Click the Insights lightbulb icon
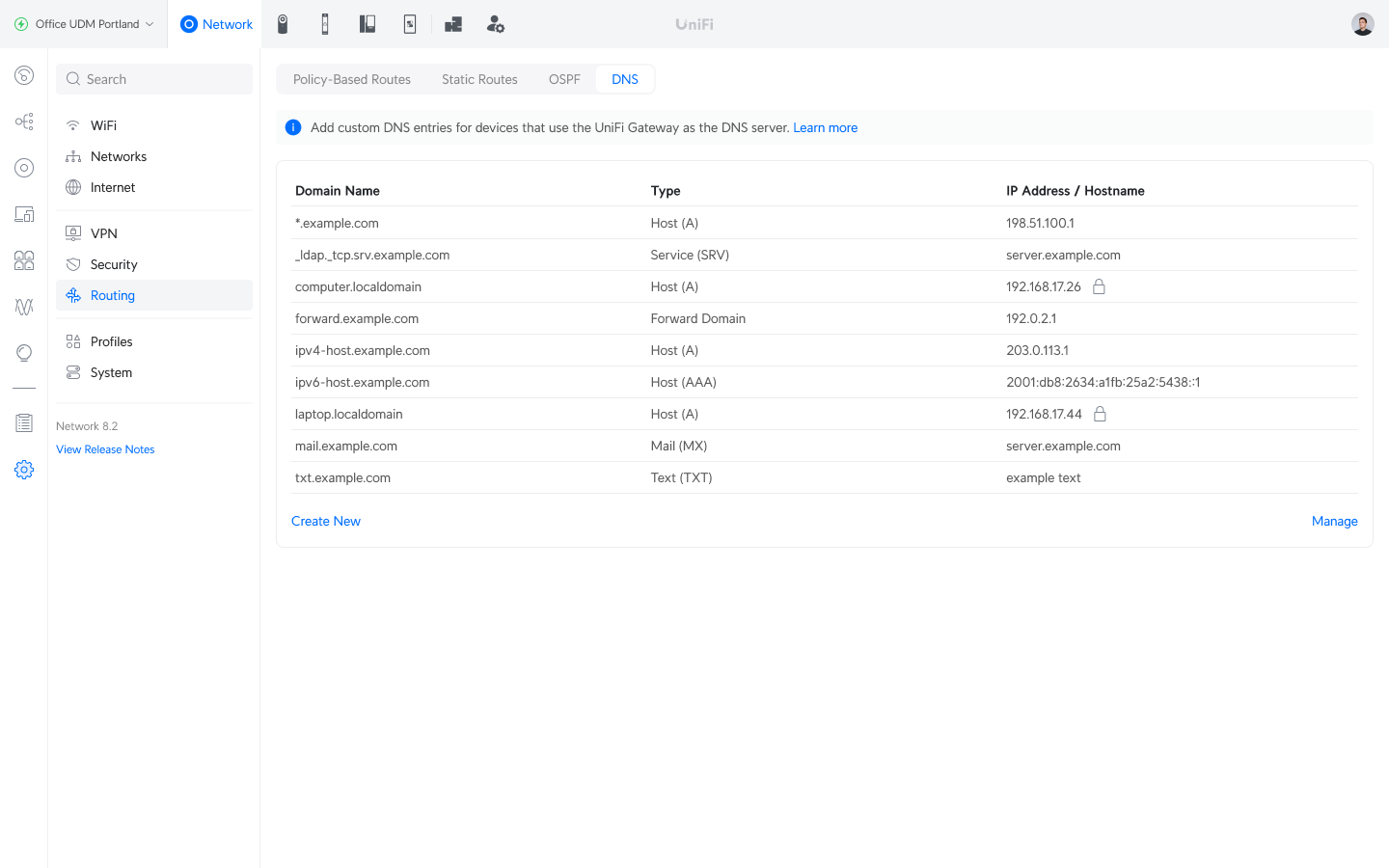 24,353
